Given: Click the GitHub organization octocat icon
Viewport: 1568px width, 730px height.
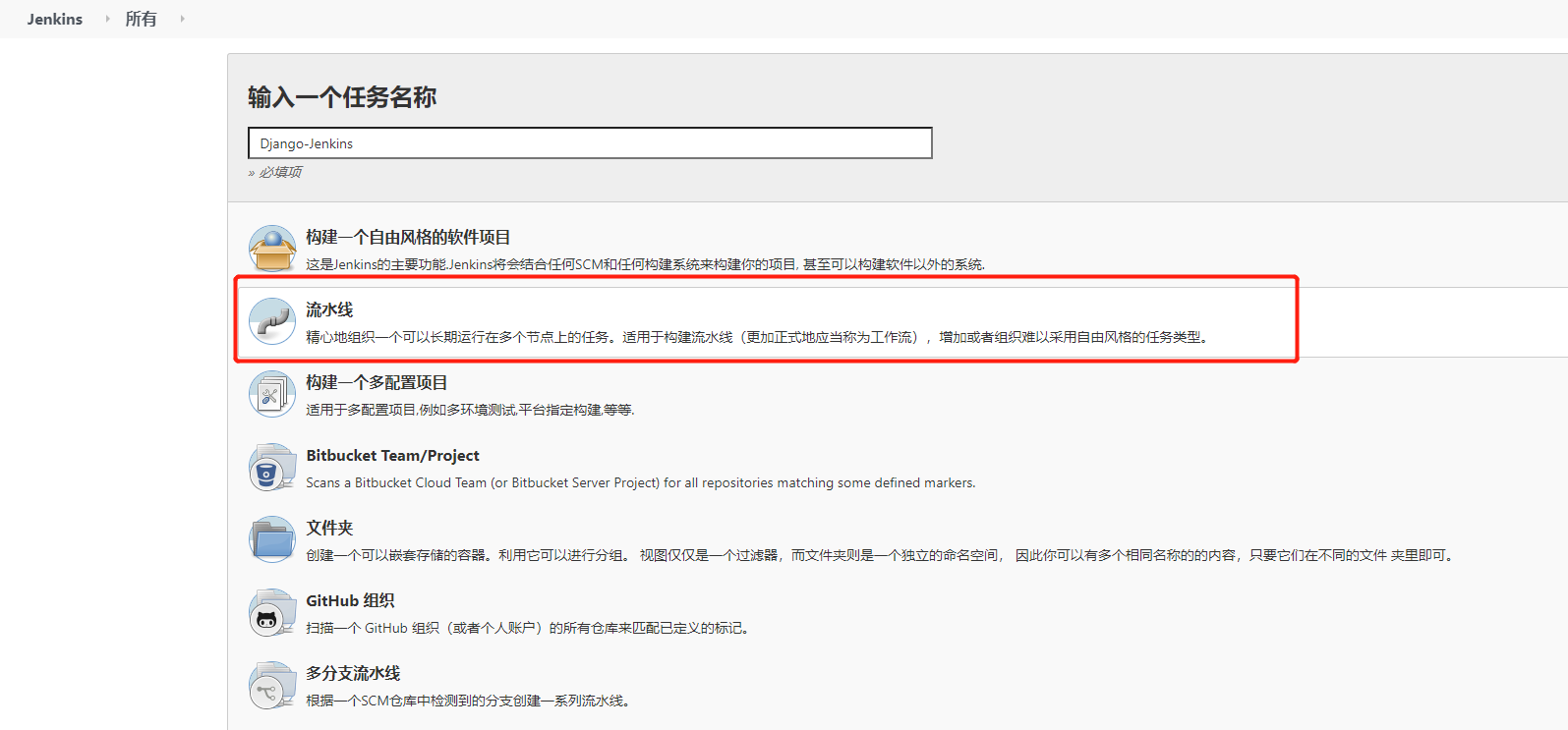Looking at the screenshot, I should 272,612.
